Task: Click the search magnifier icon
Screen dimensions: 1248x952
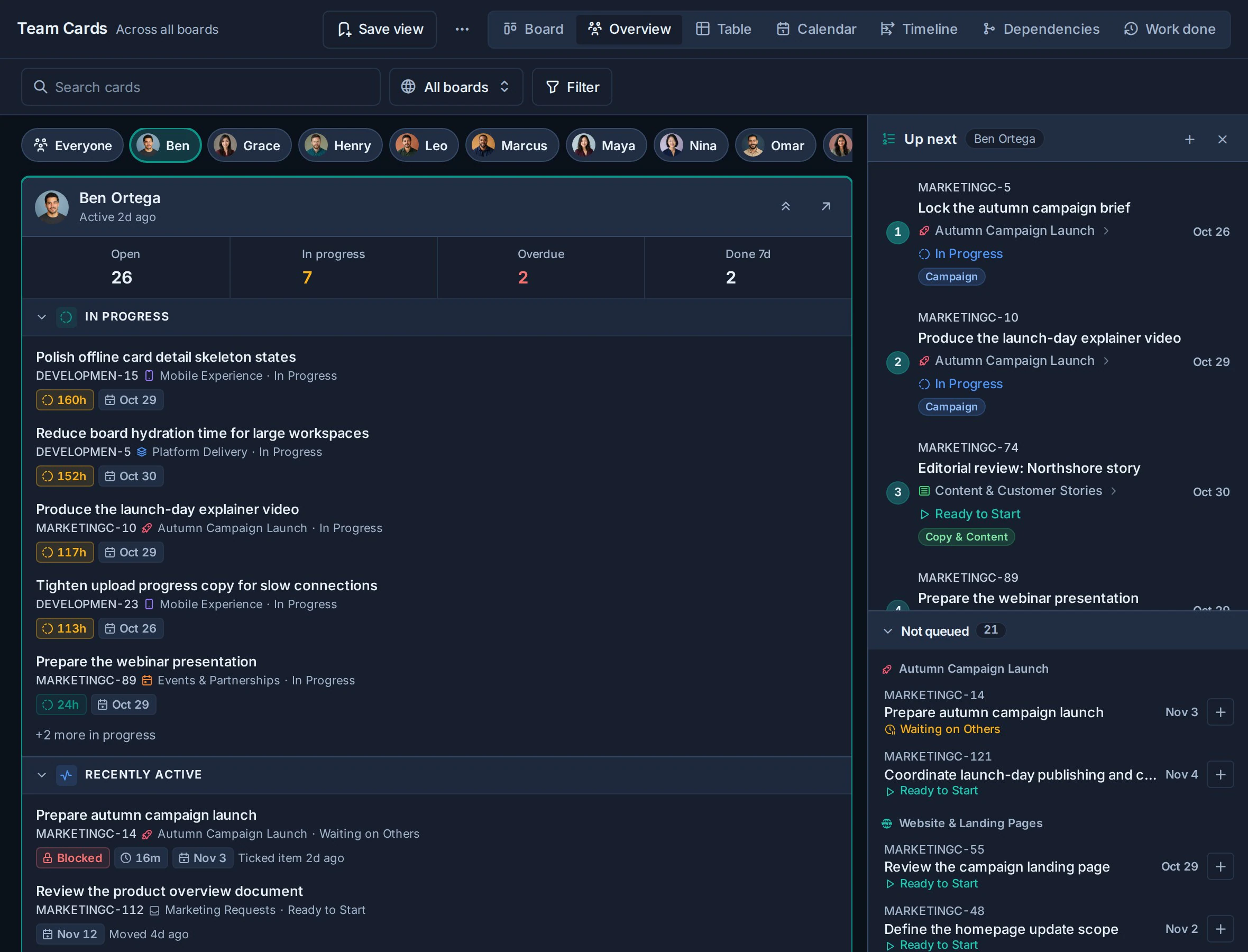Action: click(x=40, y=87)
